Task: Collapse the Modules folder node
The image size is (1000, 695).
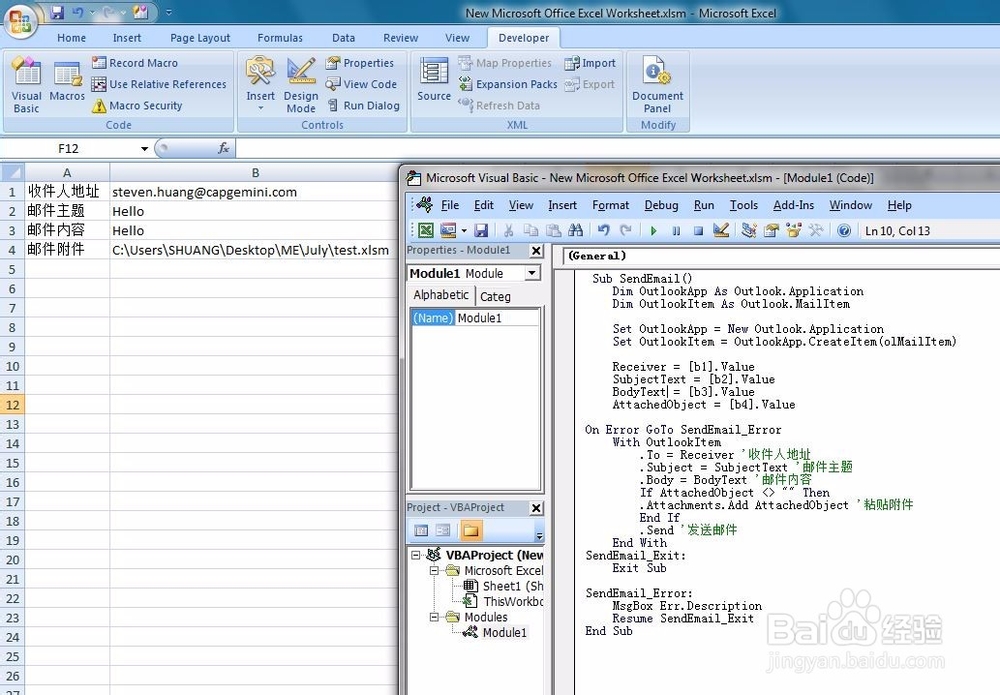Action: click(x=434, y=617)
